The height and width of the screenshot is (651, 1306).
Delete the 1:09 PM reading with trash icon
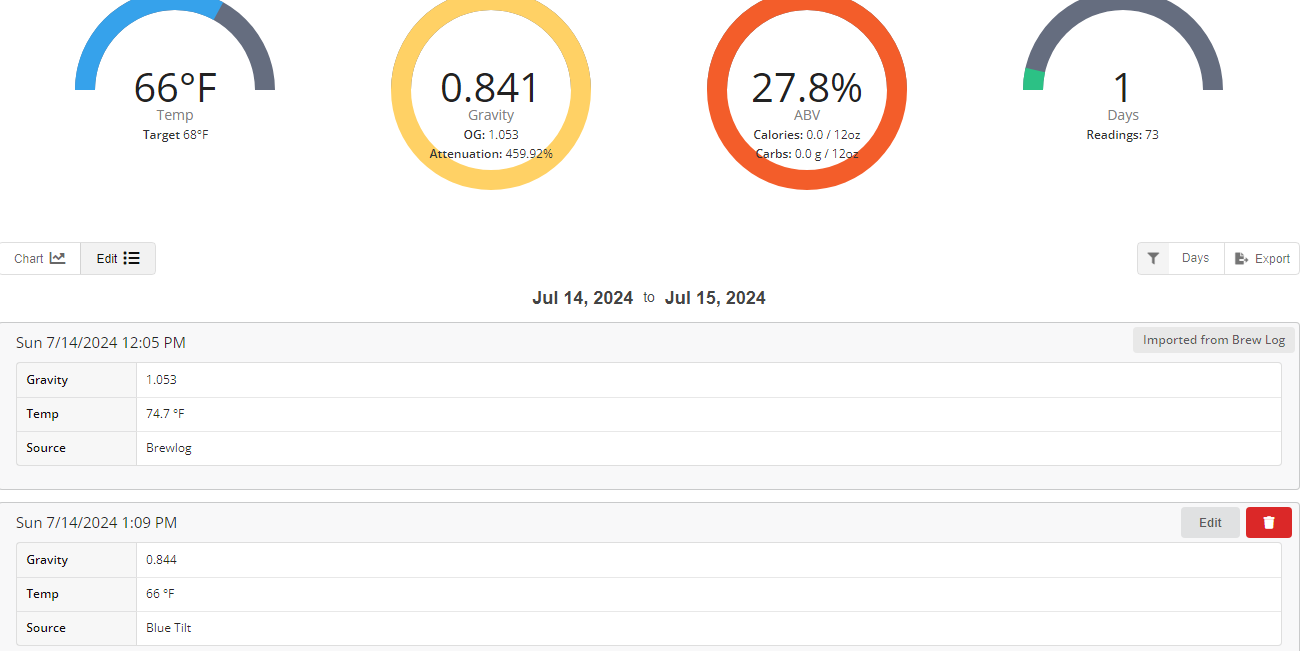coord(1268,522)
